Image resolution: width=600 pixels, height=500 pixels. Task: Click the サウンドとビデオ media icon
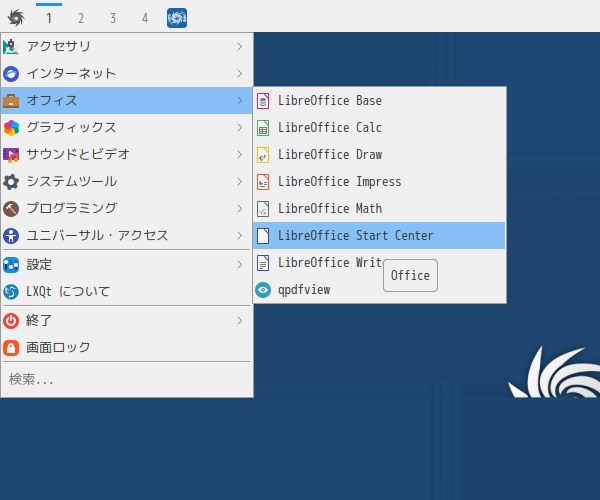pos(11,155)
